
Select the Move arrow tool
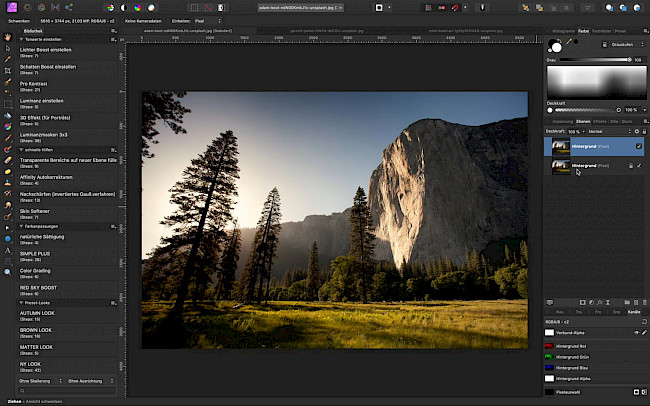(8, 47)
